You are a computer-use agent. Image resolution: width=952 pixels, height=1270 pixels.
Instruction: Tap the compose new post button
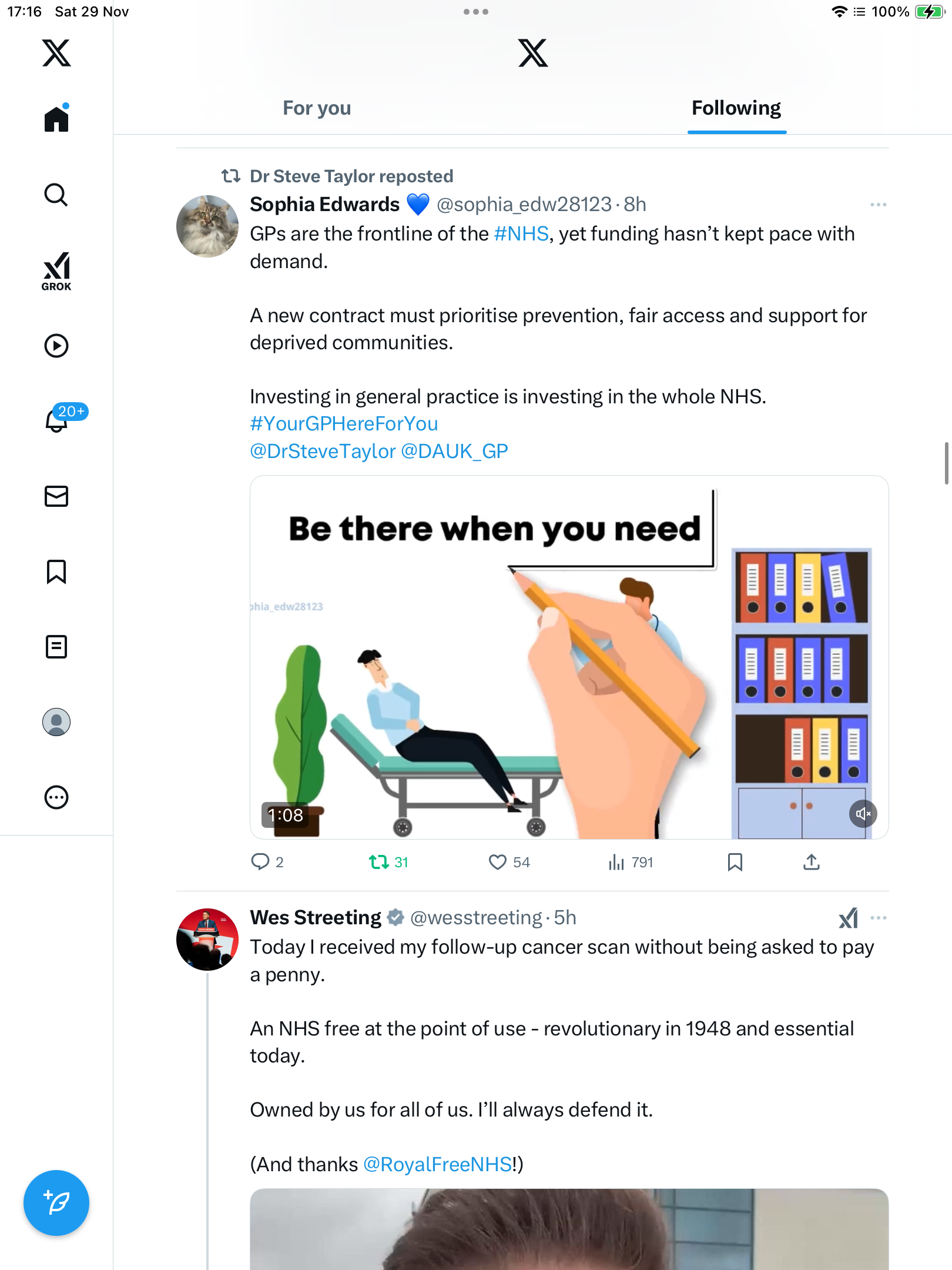[56, 1203]
